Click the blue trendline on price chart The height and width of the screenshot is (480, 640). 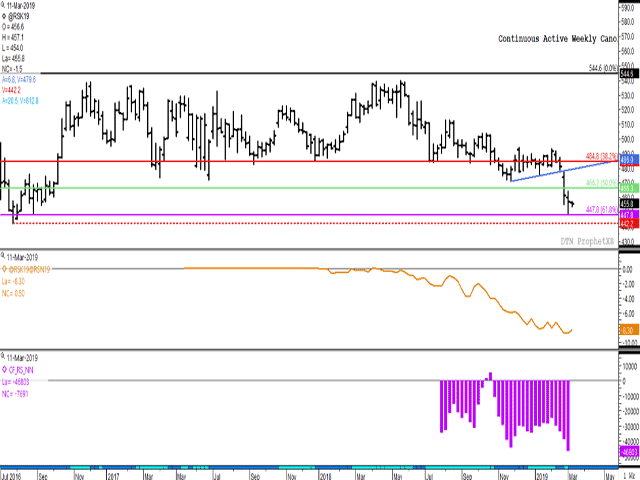coord(563,171)
